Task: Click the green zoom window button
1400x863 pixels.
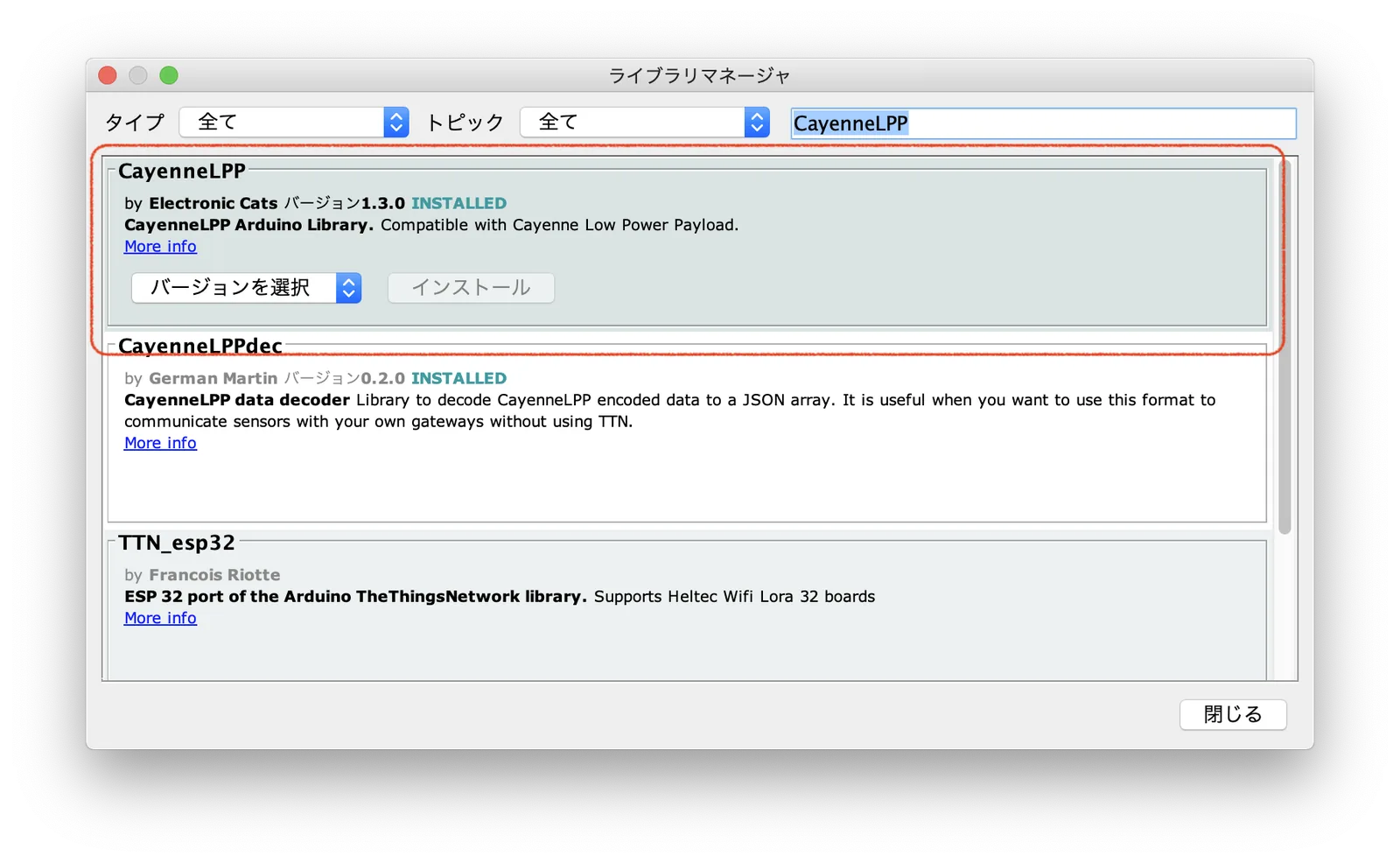Action: [x=169, y=75]
